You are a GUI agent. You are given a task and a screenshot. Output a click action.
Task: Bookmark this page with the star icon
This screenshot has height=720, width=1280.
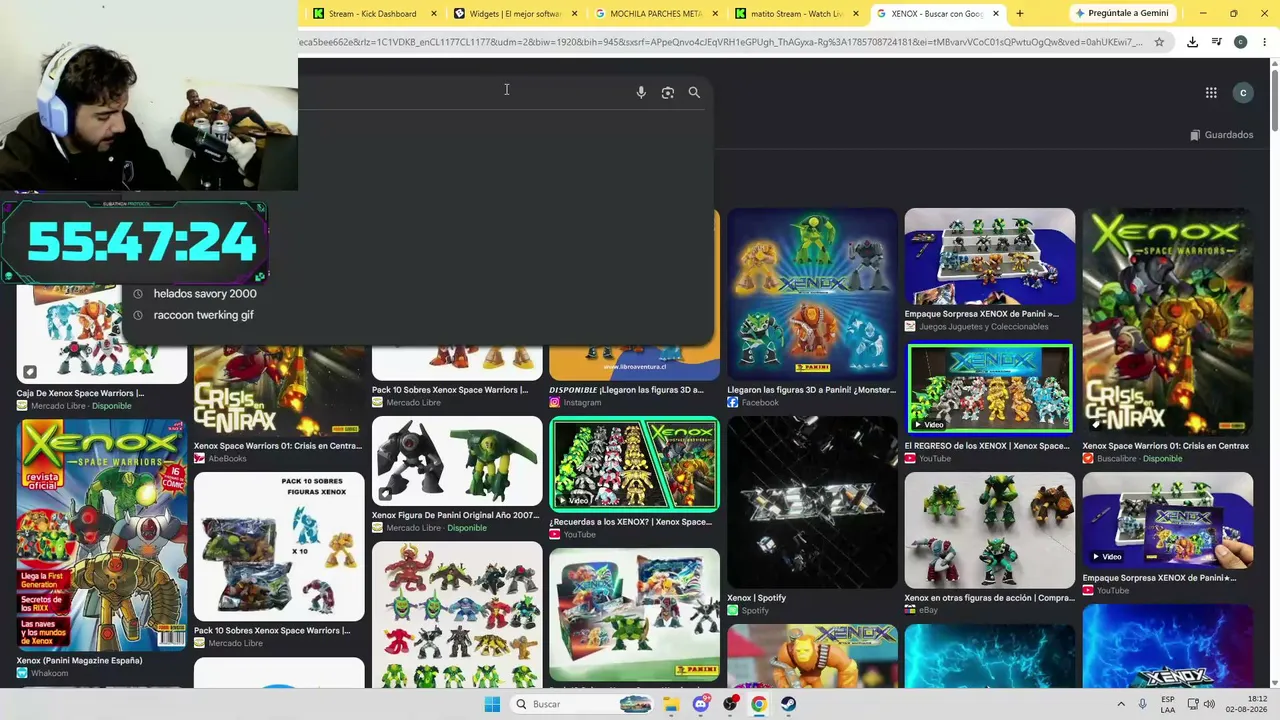(x=1159, y=42)
